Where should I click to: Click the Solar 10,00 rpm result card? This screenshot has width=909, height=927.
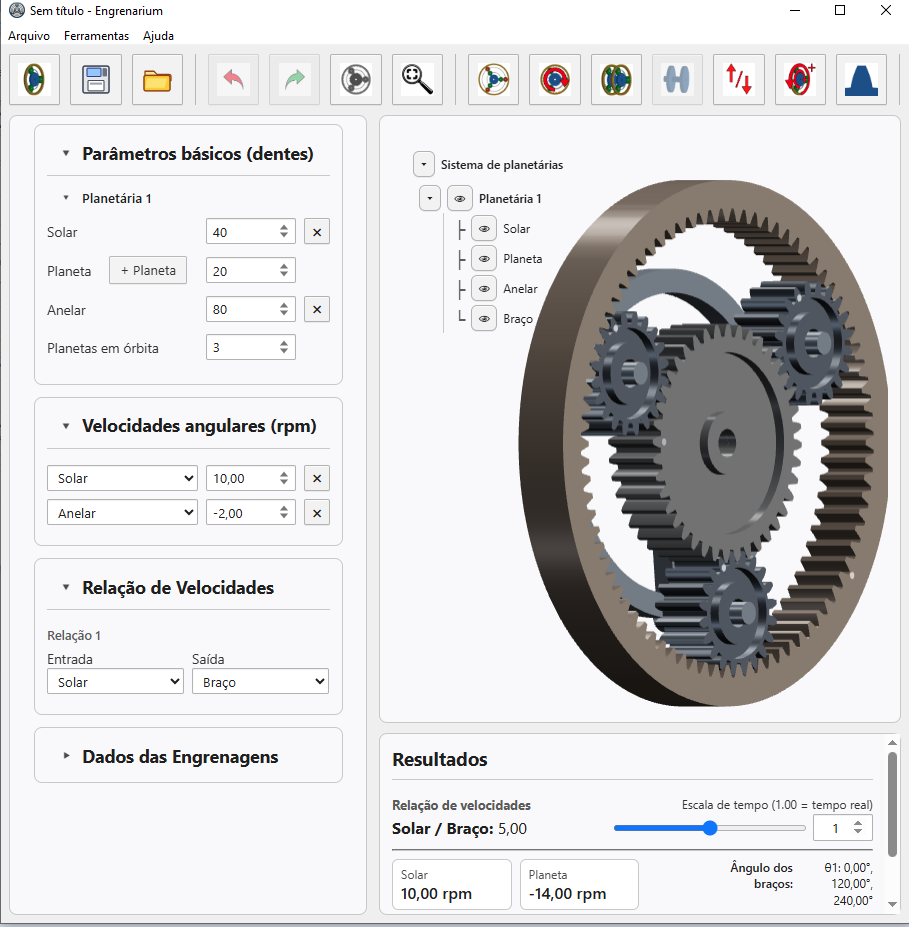click(452, 884)
